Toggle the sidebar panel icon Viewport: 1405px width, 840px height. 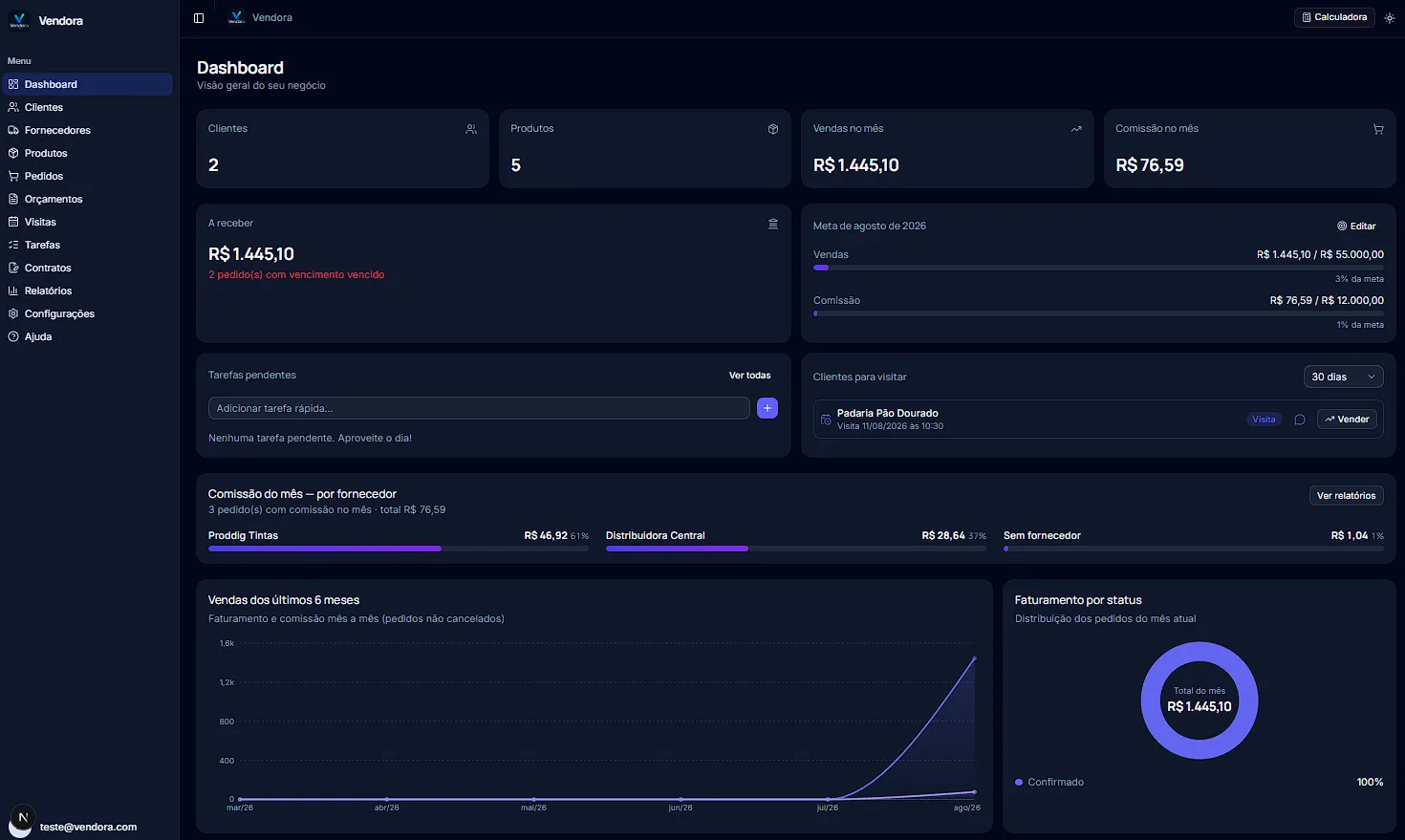(x=199, y=18)
